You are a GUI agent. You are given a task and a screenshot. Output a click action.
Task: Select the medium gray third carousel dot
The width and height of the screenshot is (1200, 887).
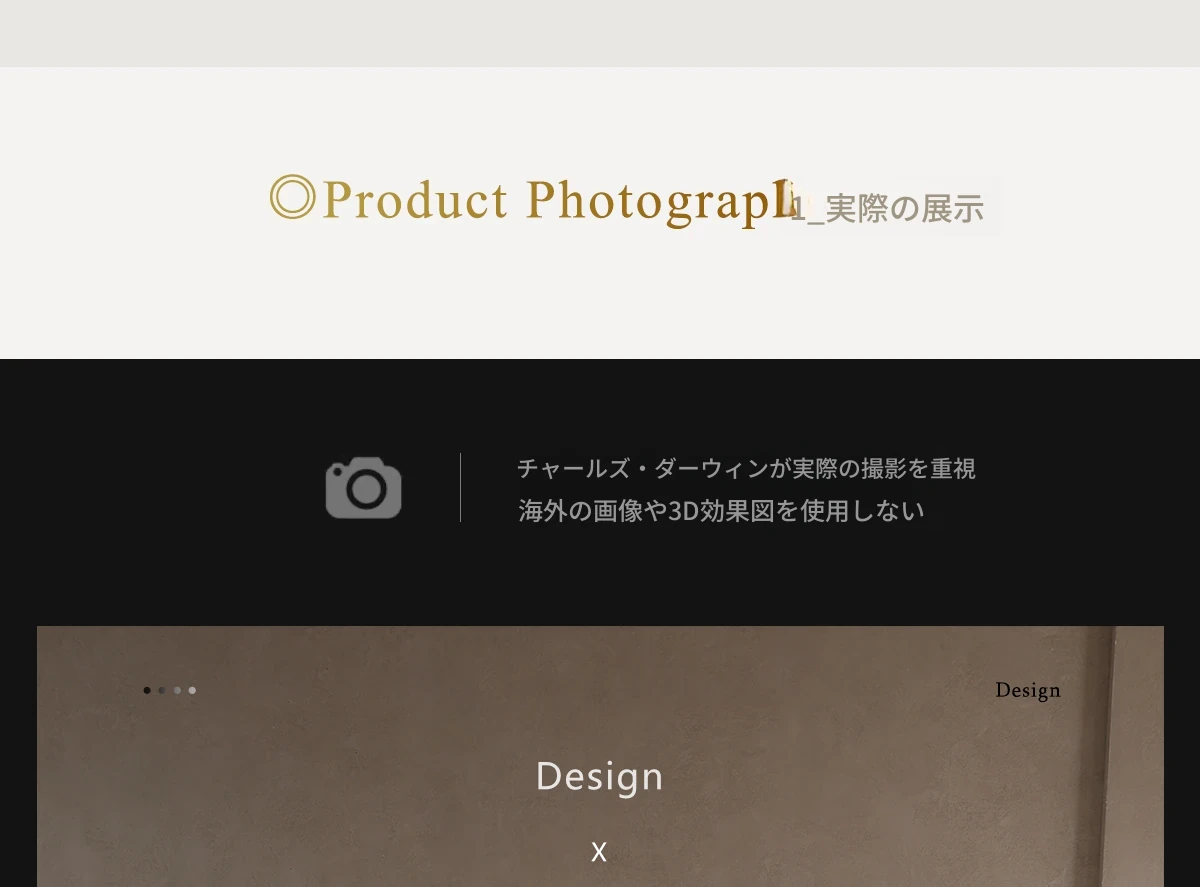tap(177, 690)
